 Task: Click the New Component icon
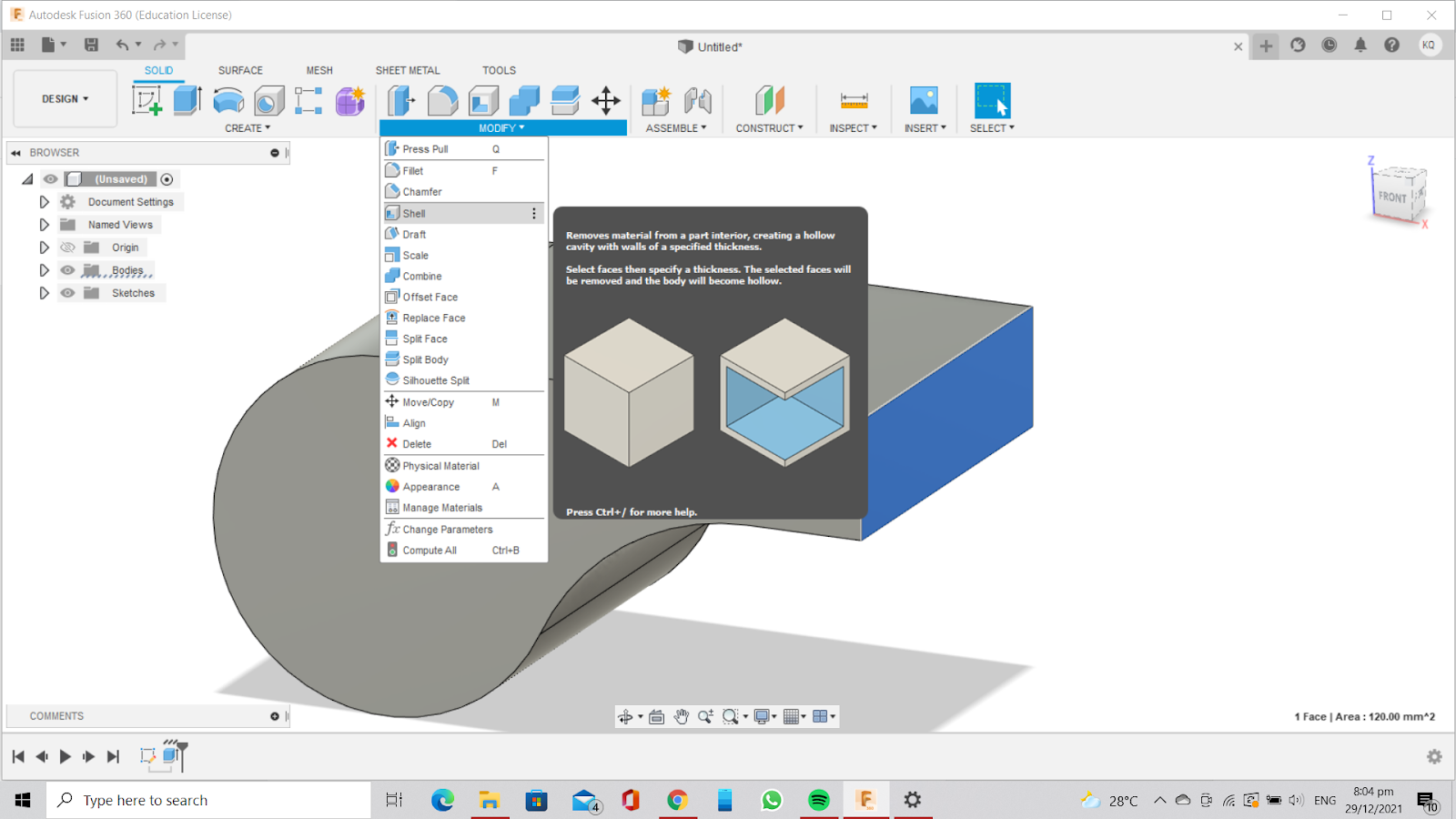pos(655,100)
